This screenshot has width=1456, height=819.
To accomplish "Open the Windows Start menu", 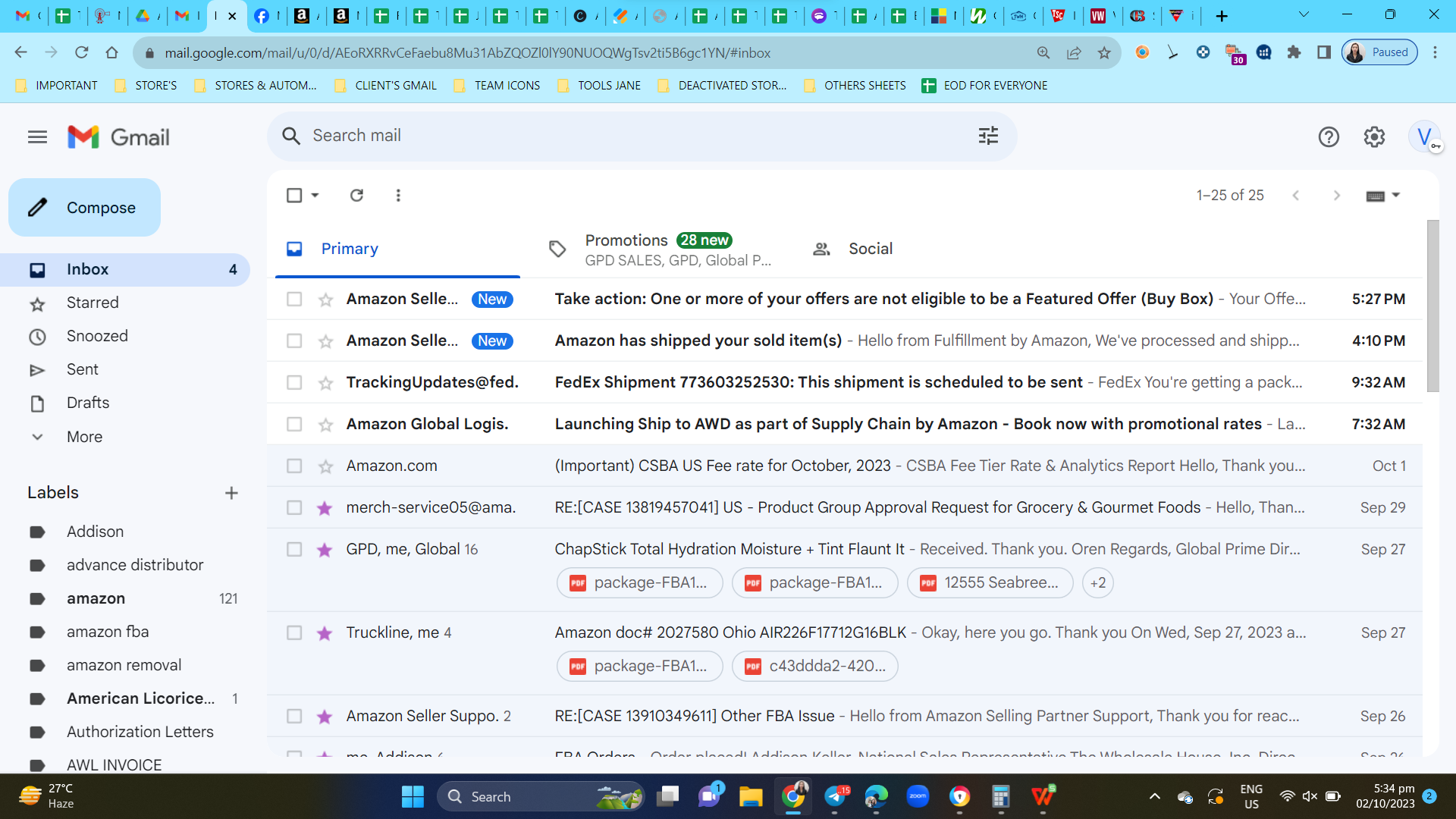I will pos(413,797).
